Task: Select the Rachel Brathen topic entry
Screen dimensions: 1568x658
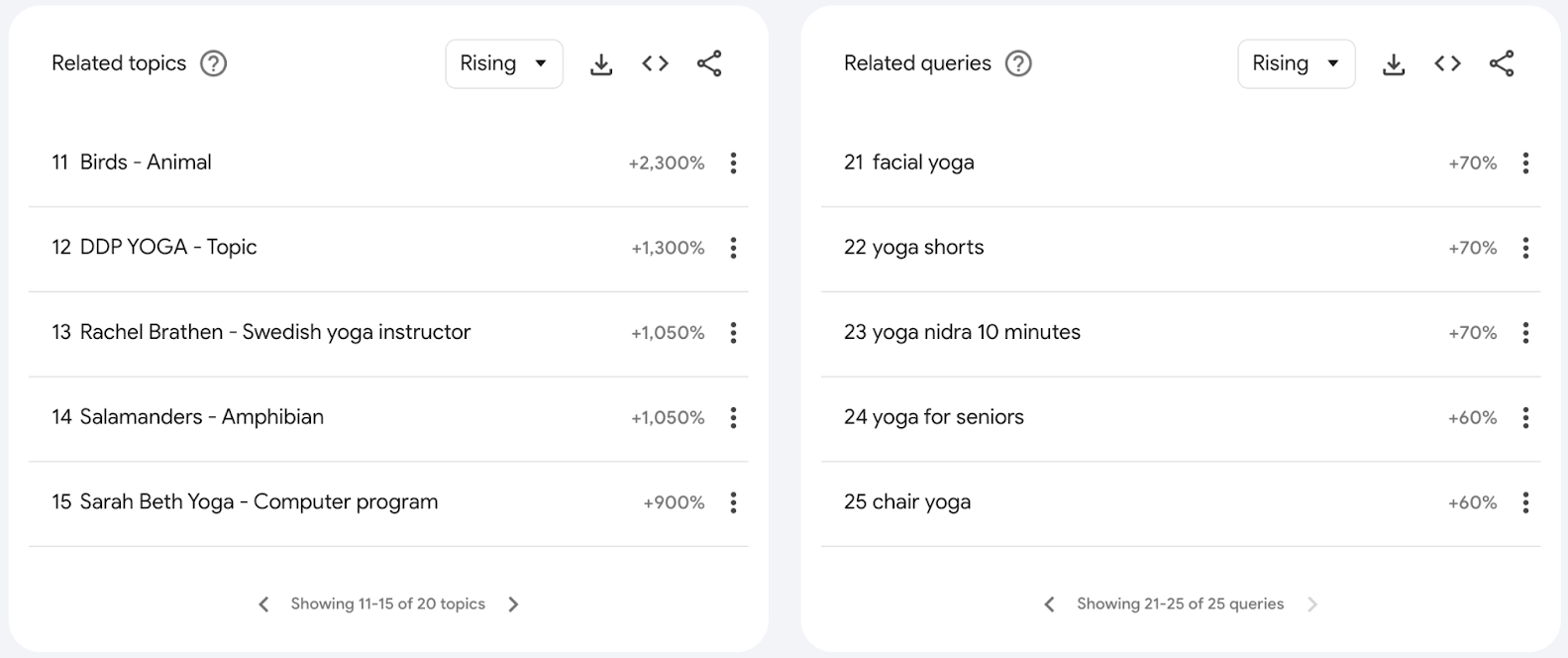Action: pyautogui.click(x=274, y=332)
